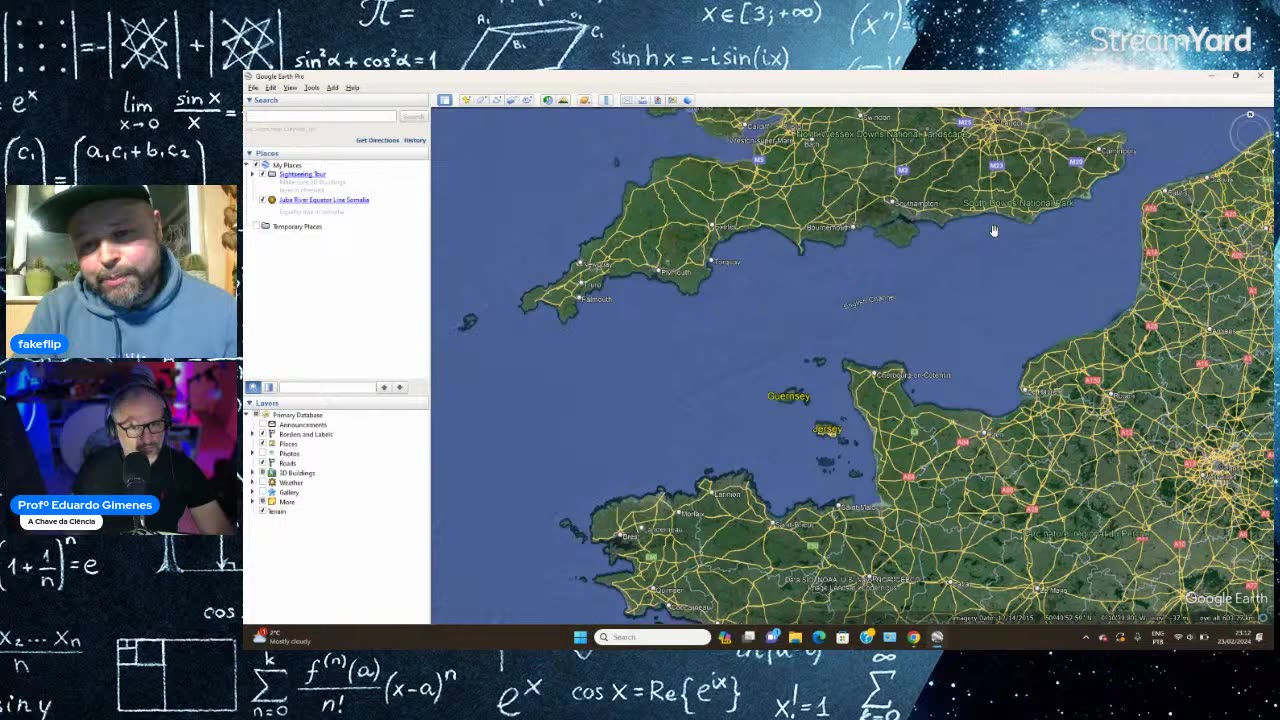
Task: Click the Print toolbar icon
Action: point(642,100)
